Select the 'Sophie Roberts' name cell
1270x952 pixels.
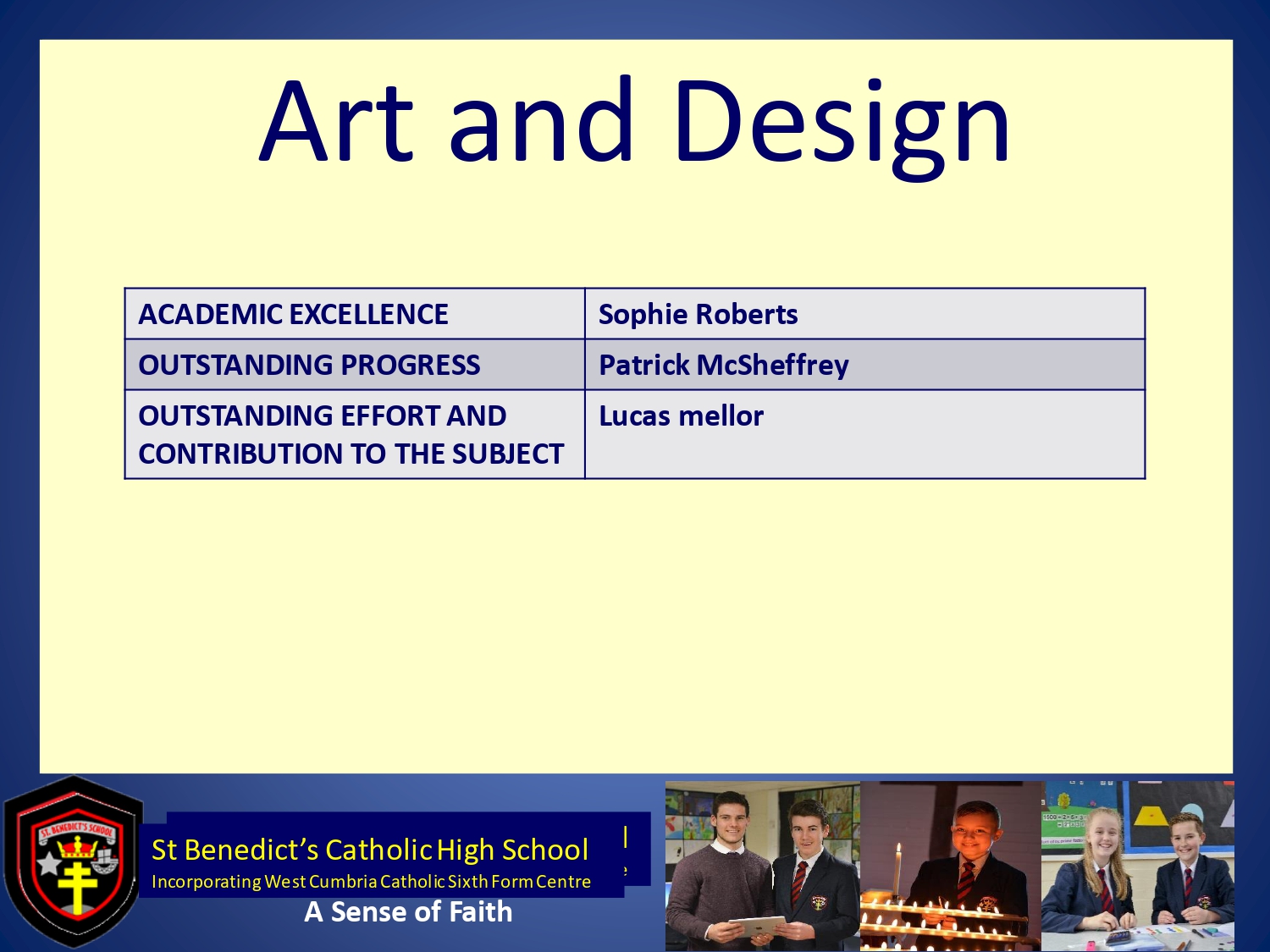click(864, 314)
